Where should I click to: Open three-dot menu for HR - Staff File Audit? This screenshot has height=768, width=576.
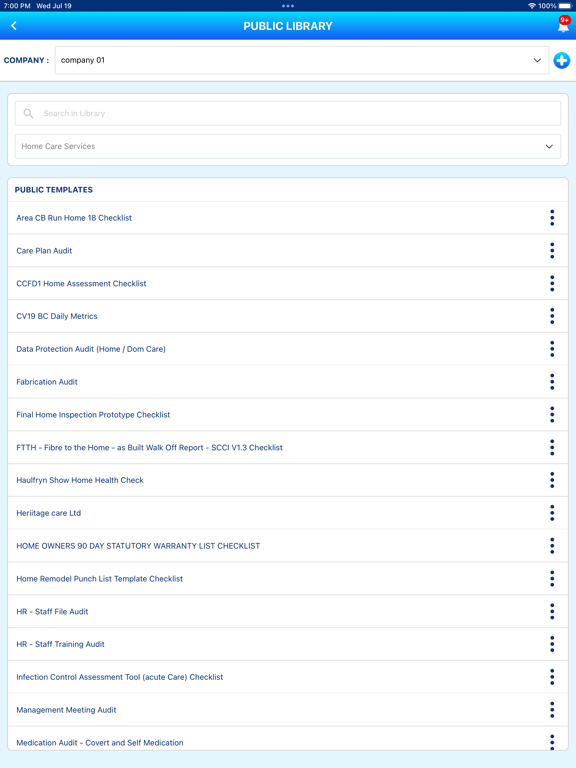(552, 612)
